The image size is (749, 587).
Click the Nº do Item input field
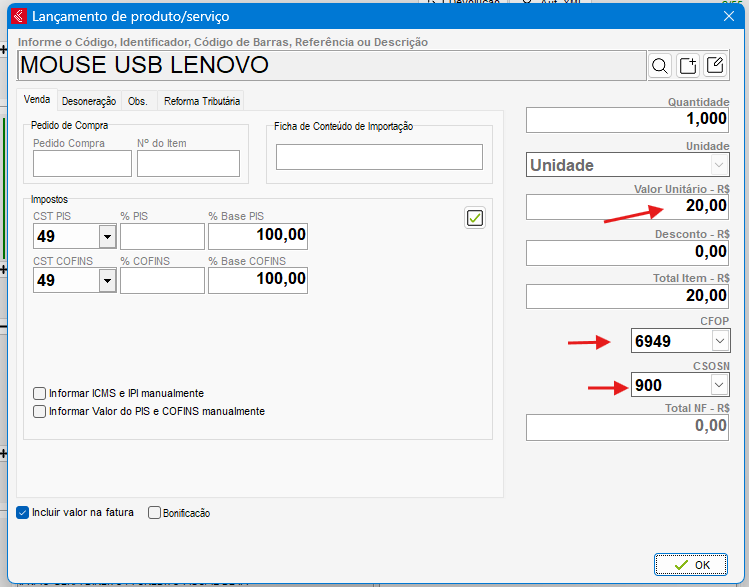tap(188, 163)
